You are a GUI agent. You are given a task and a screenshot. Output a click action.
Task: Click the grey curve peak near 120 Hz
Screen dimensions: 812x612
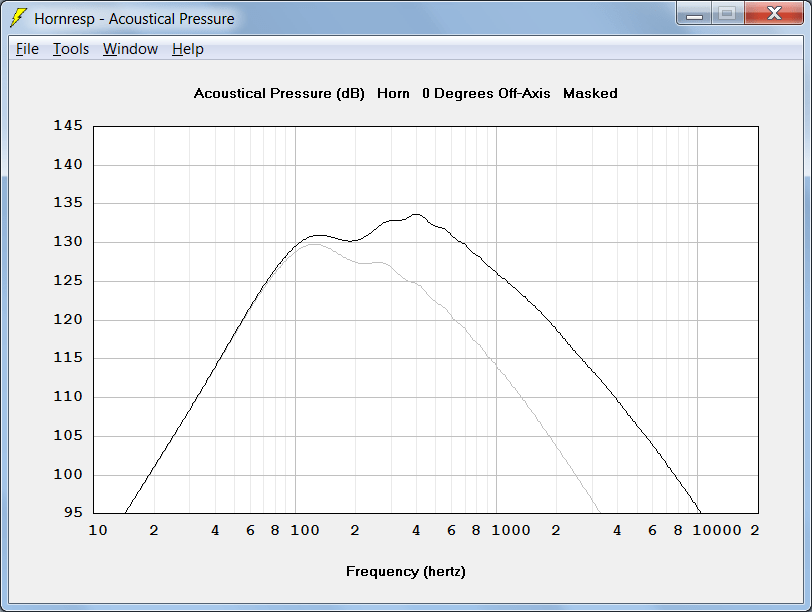point(314,244)
